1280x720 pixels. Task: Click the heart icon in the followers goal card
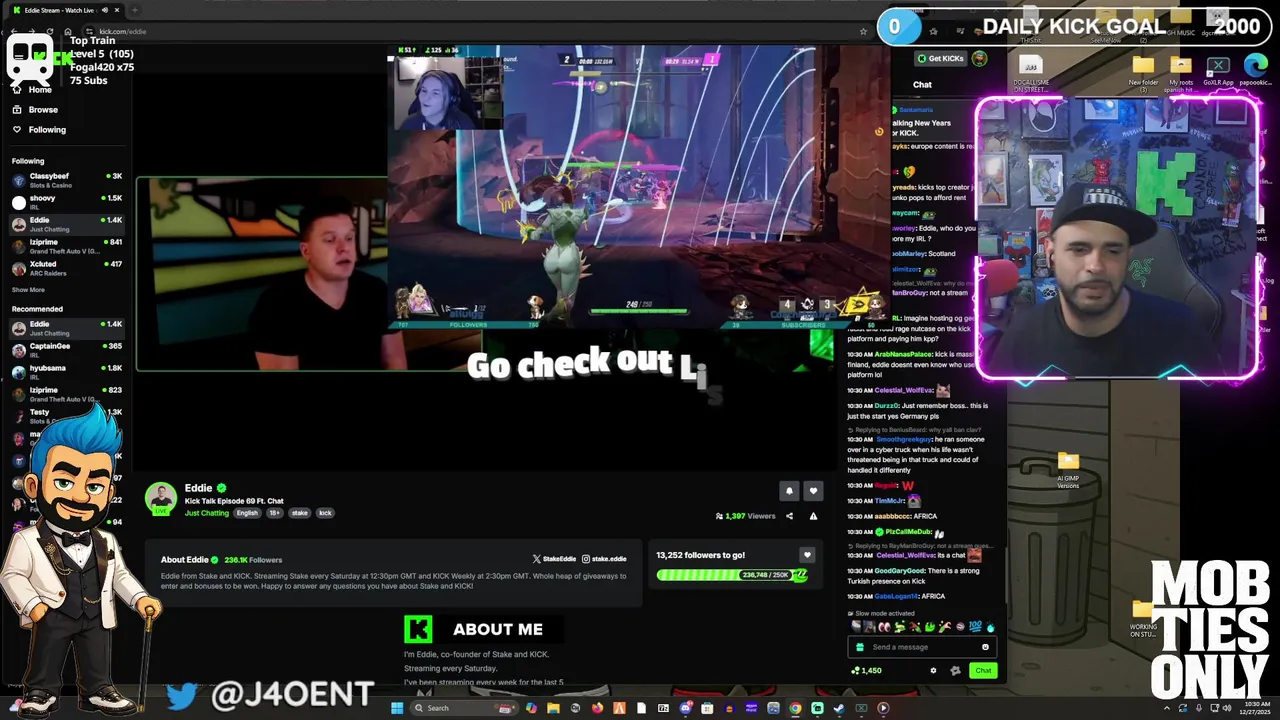[807, 555]
